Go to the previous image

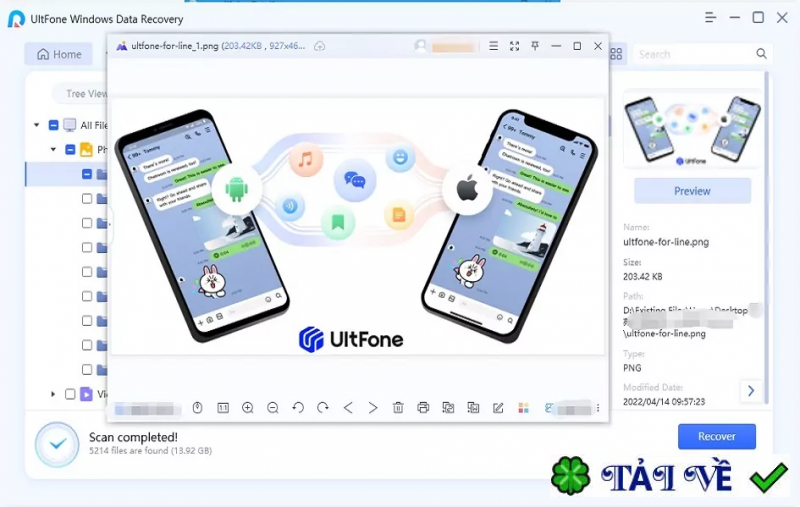tap(348, 408)
